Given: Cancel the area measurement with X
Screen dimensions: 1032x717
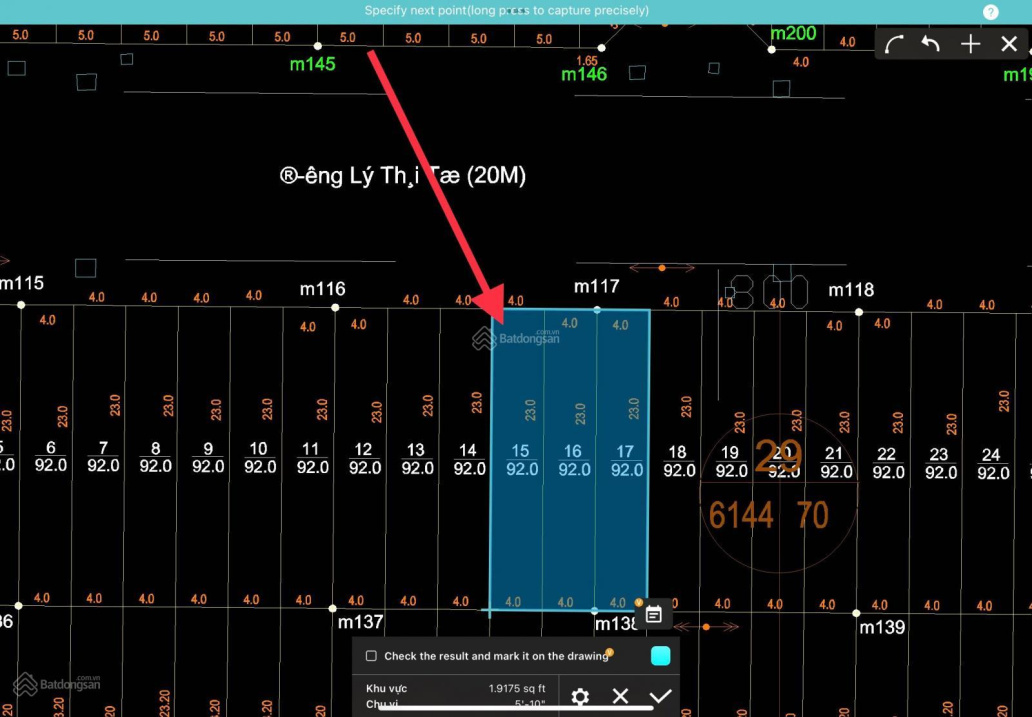Looking at the screenshot, I should pyautogui.click(x=620, y=696).
